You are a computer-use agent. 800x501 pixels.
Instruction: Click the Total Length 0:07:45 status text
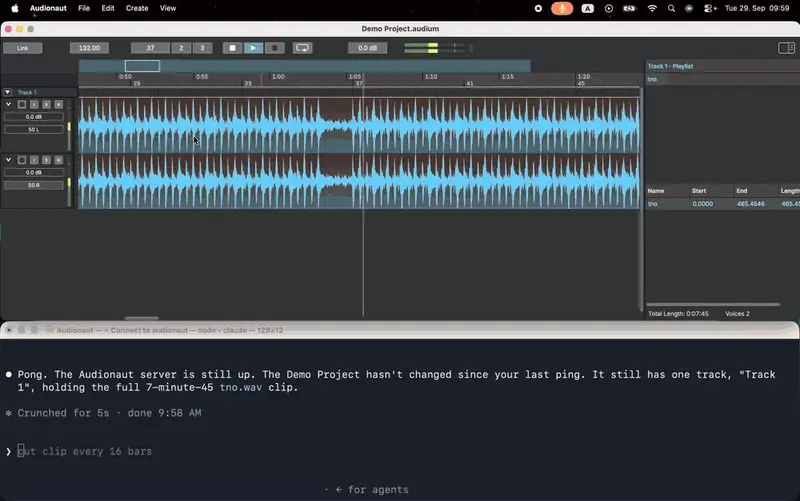(678, 314)
